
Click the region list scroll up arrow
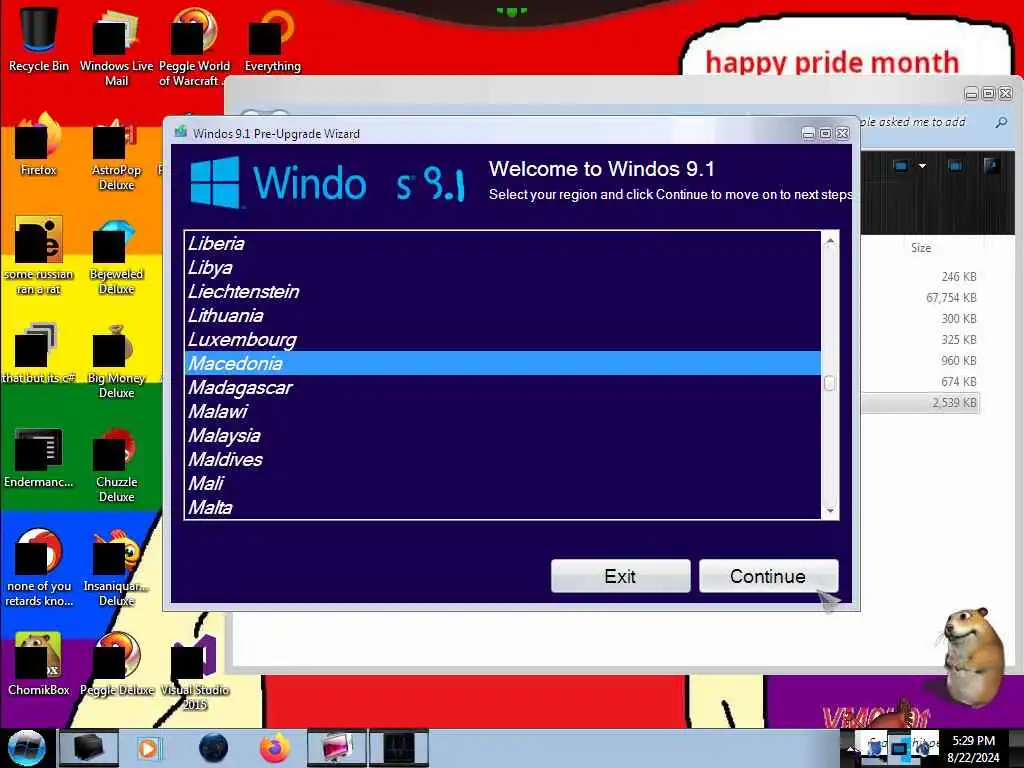[830, 241]
